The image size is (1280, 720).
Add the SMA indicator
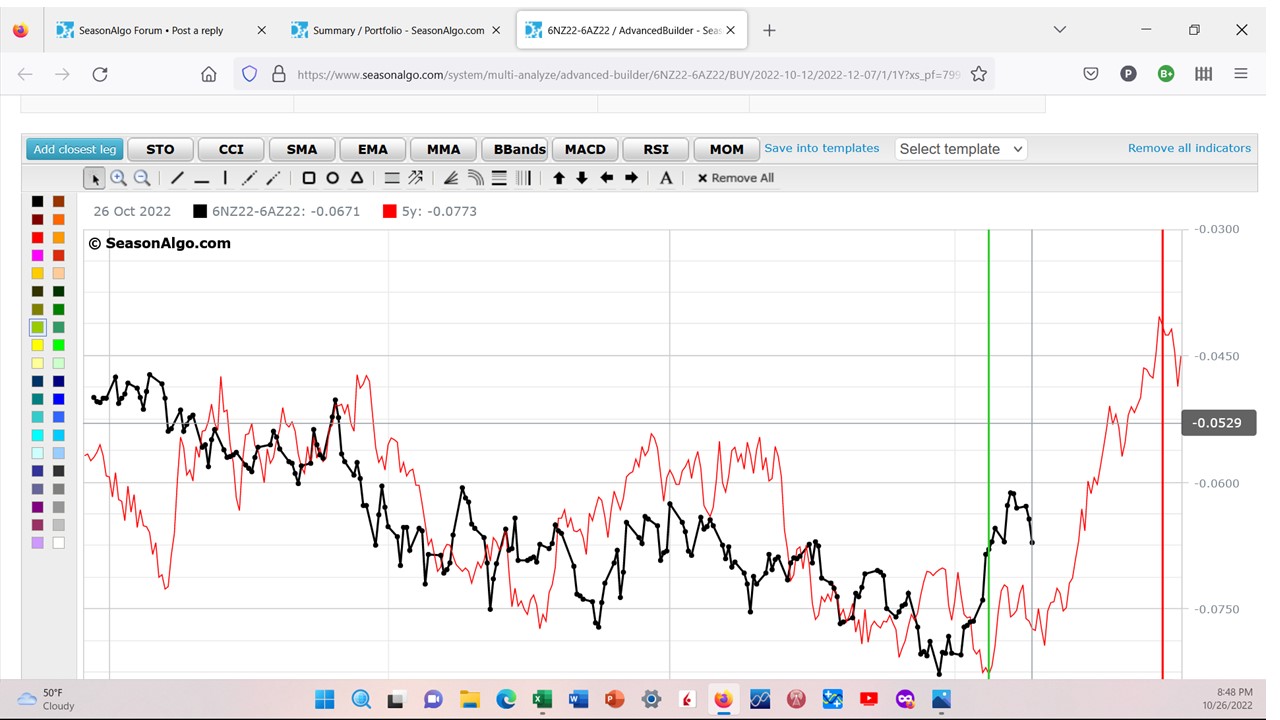[302, 149]
